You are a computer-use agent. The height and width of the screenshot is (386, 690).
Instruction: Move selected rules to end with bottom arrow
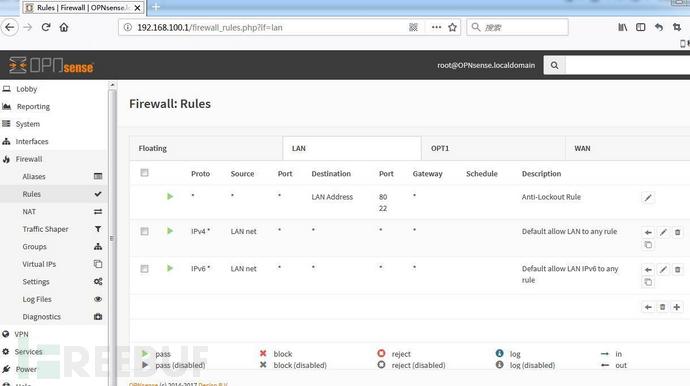coord(648,307)
